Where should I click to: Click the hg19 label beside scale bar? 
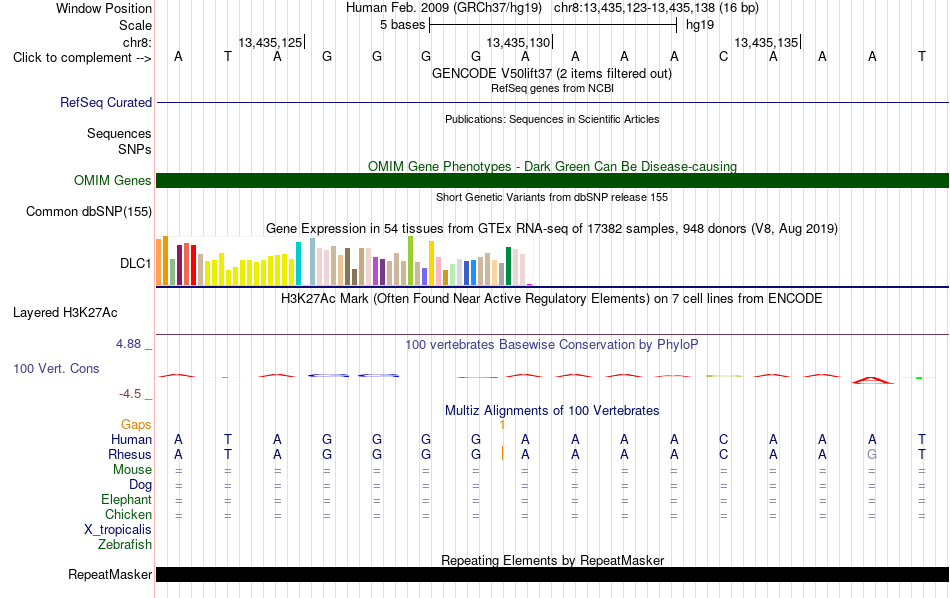pos(700,25)
